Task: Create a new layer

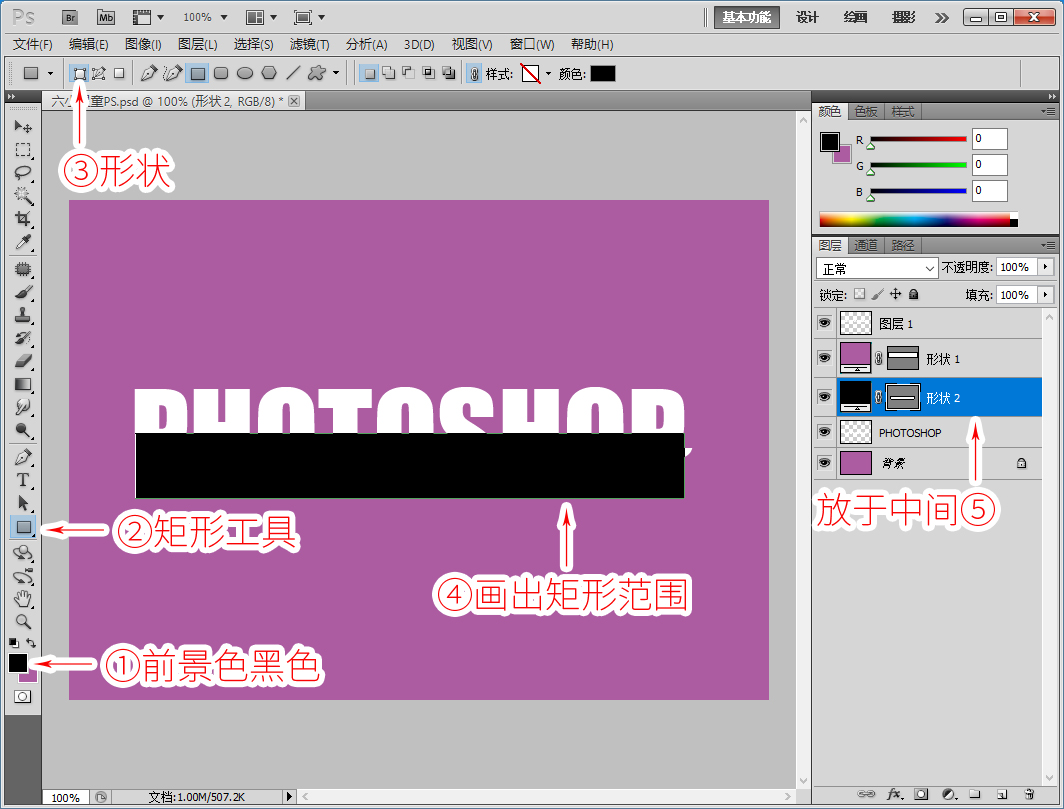Action: coord(1002,793)
